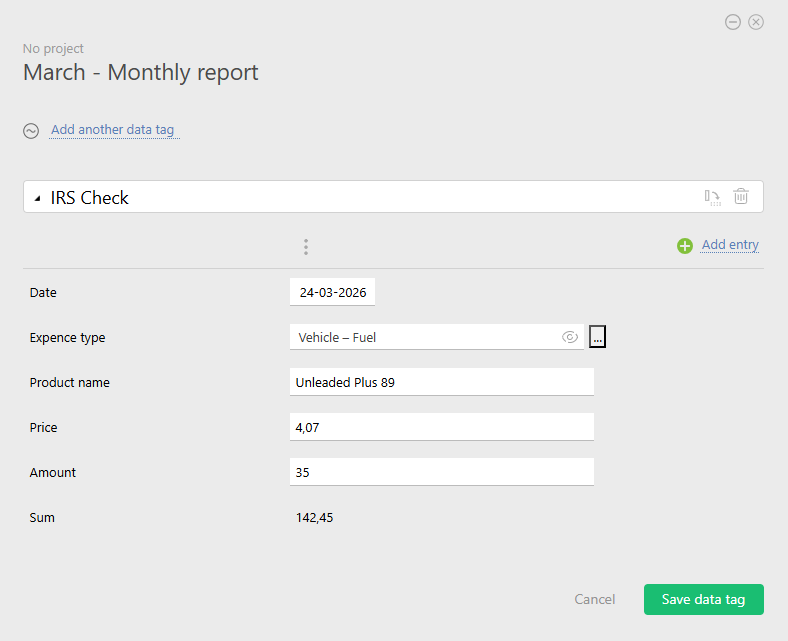Click the Add another data tag link

(113, 130)
